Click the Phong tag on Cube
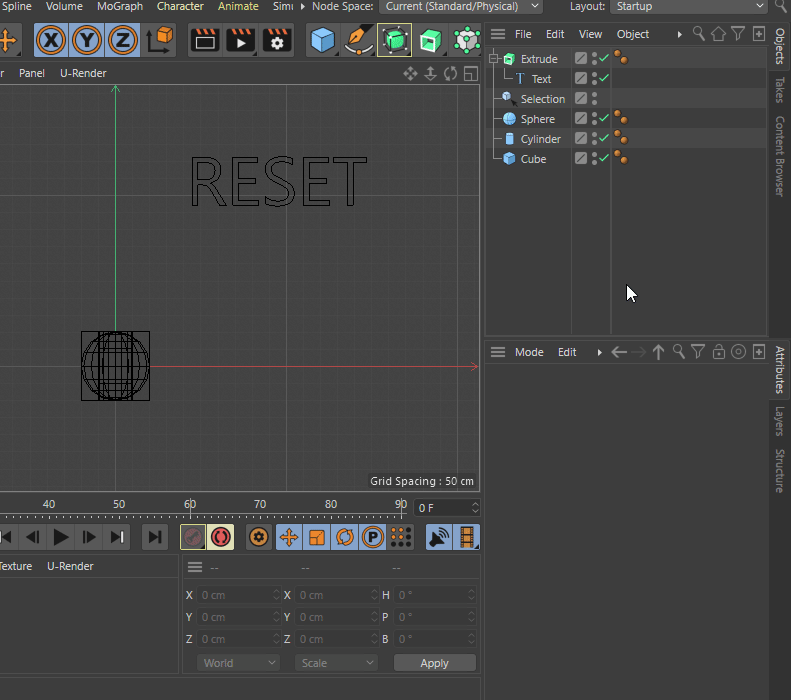 click(x=621, y=157)
